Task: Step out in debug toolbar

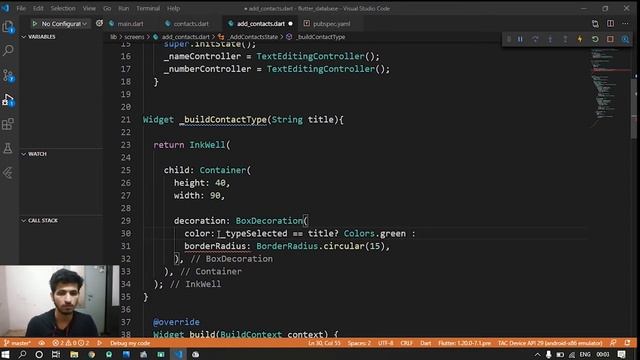Action: coord(565,39)
